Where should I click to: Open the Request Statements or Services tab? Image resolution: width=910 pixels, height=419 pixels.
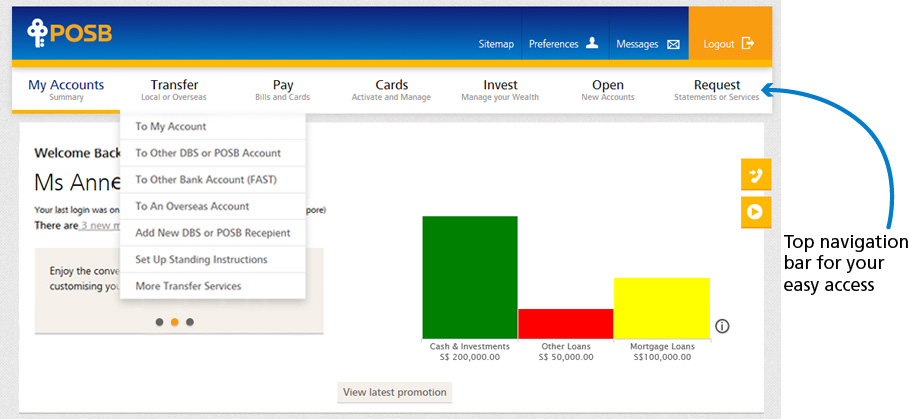[716, 90]
